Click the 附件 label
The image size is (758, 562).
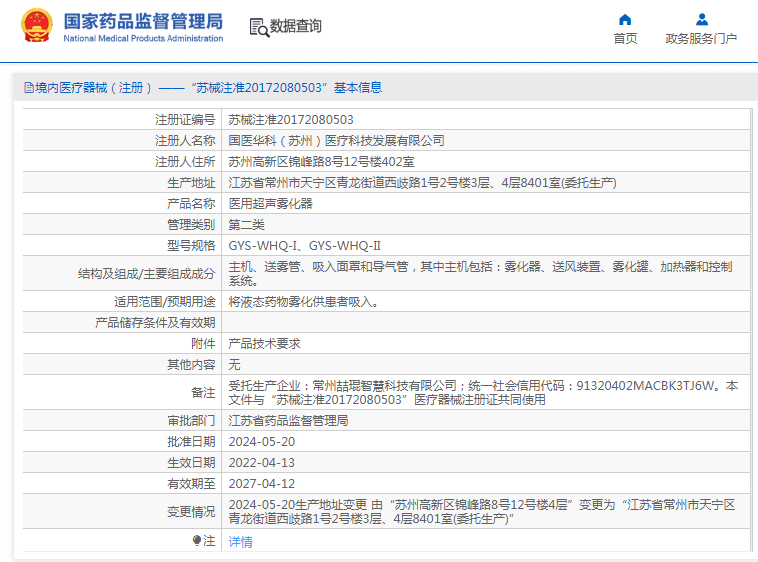point(203,344)
